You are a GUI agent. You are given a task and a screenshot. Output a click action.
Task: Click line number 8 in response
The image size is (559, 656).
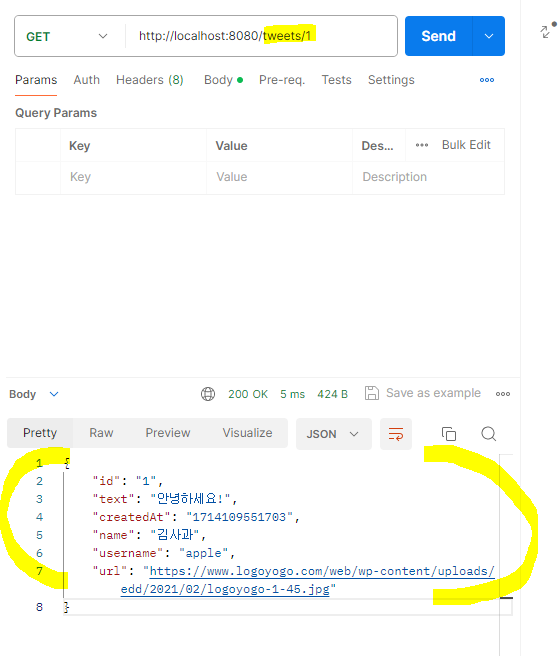pyautogui.click(x=39, y=607)
